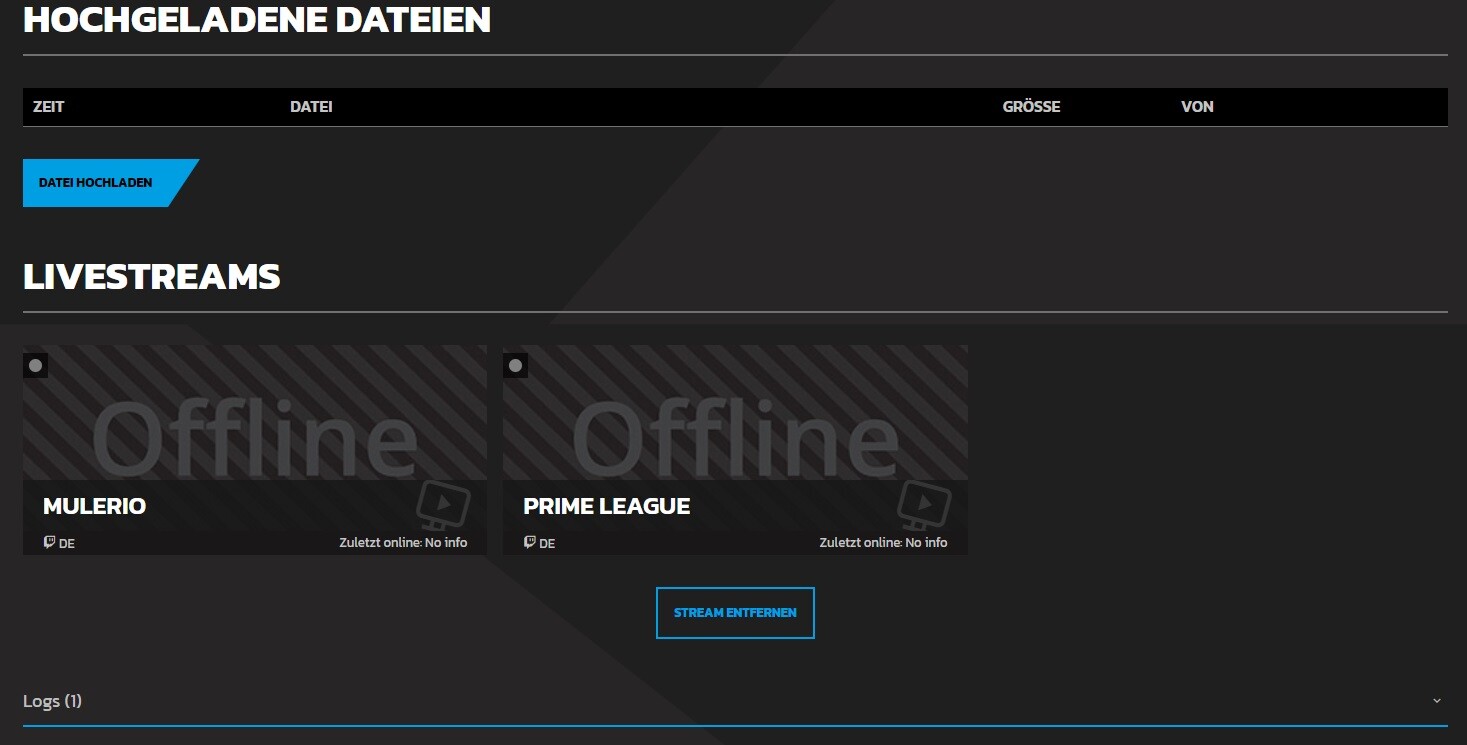Select the Mulerio stream status dot
1467x745 pixels.
click(36, 366)
